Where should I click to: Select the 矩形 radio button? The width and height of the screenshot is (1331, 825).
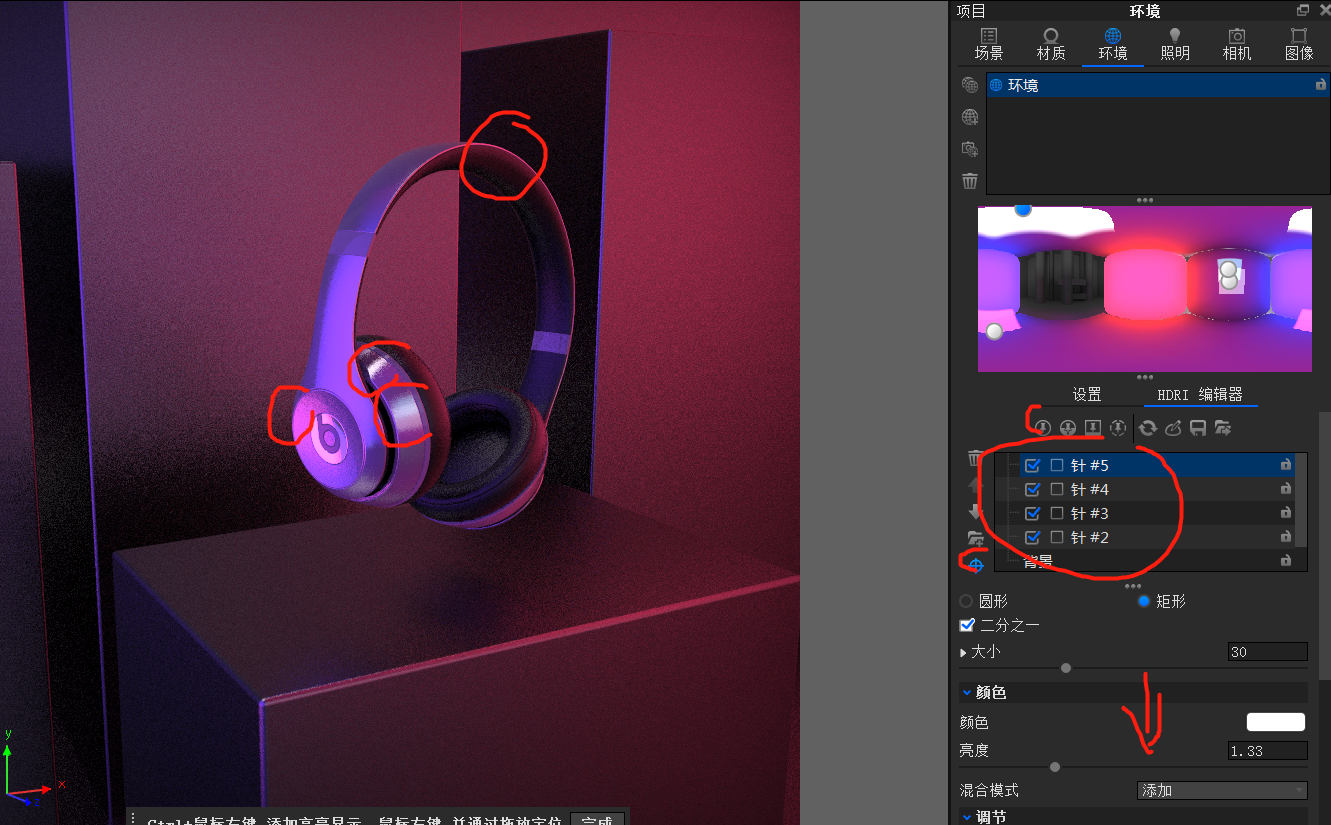(1144, 601)
